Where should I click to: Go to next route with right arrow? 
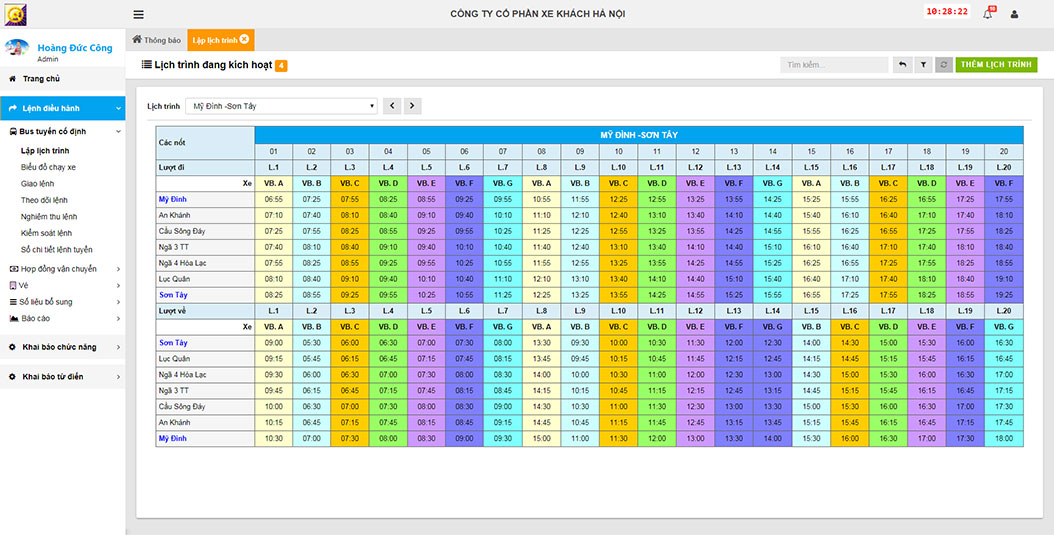point(412,105)
